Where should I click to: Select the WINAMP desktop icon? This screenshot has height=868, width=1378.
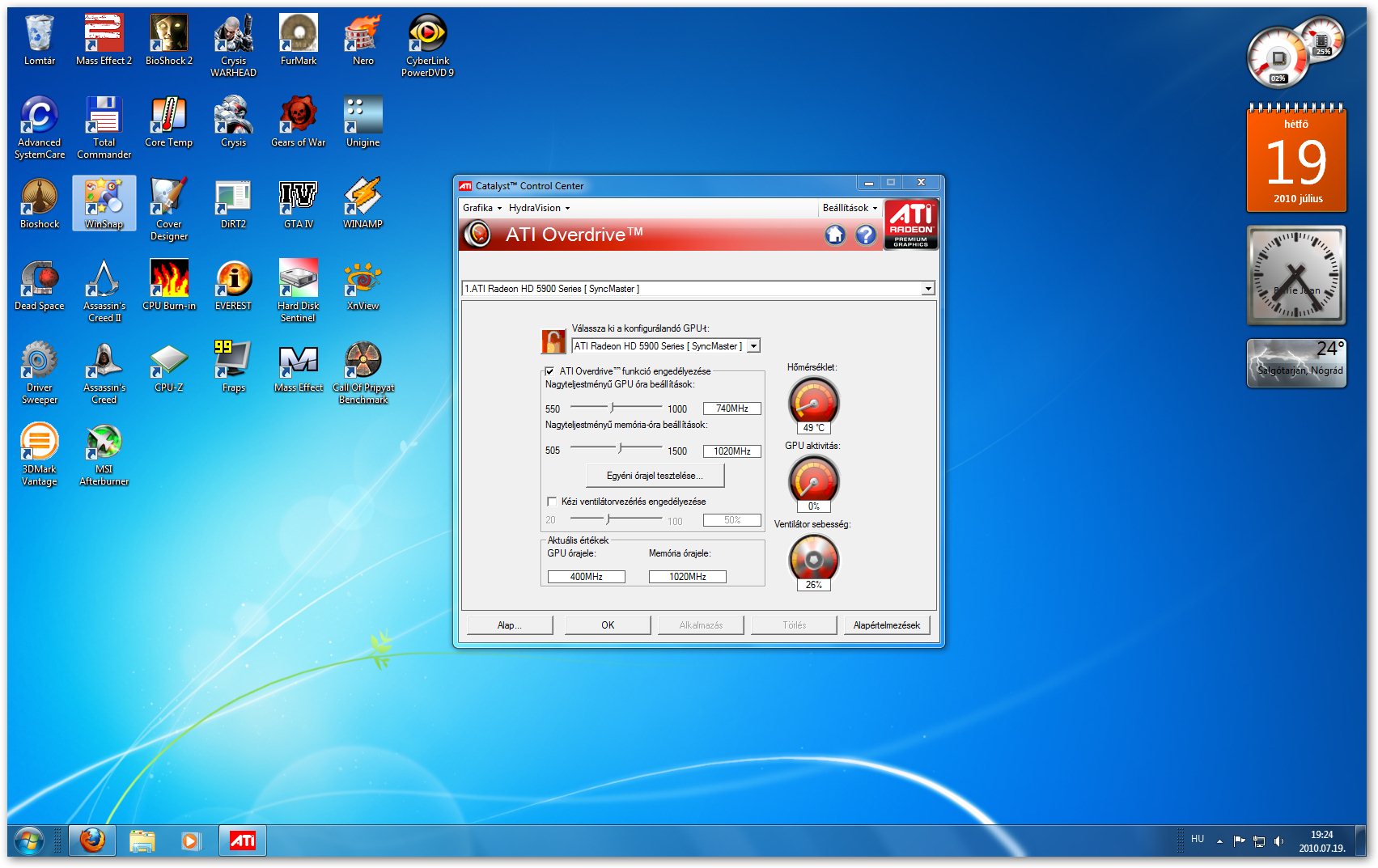pyautogui.click(x=363, y=205)
